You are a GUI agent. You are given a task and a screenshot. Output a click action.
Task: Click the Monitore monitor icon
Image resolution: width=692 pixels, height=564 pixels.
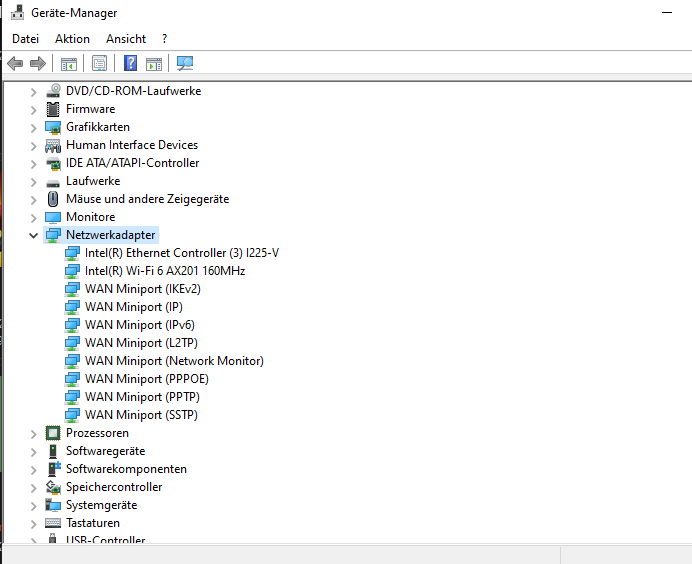click(53, 217)
